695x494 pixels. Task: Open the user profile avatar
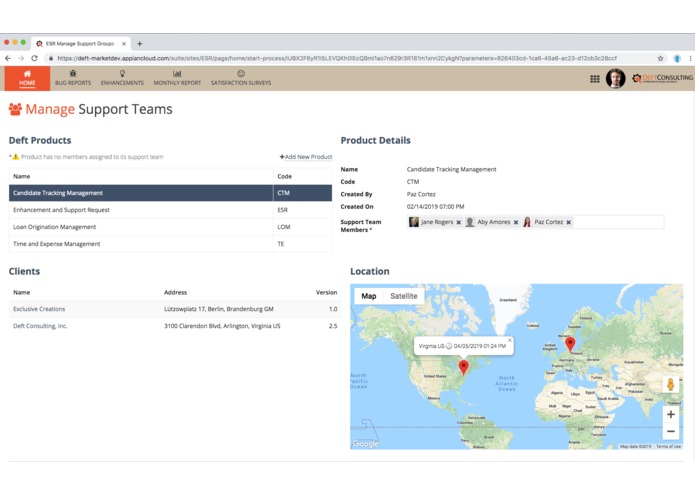click(615, 79)
